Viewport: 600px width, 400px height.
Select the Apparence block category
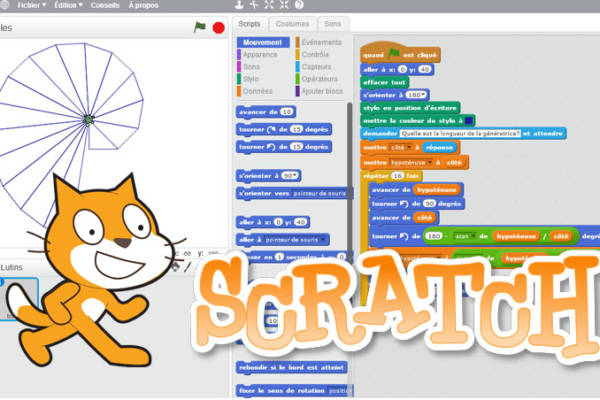pyautogui.click(x=257, y=54)
